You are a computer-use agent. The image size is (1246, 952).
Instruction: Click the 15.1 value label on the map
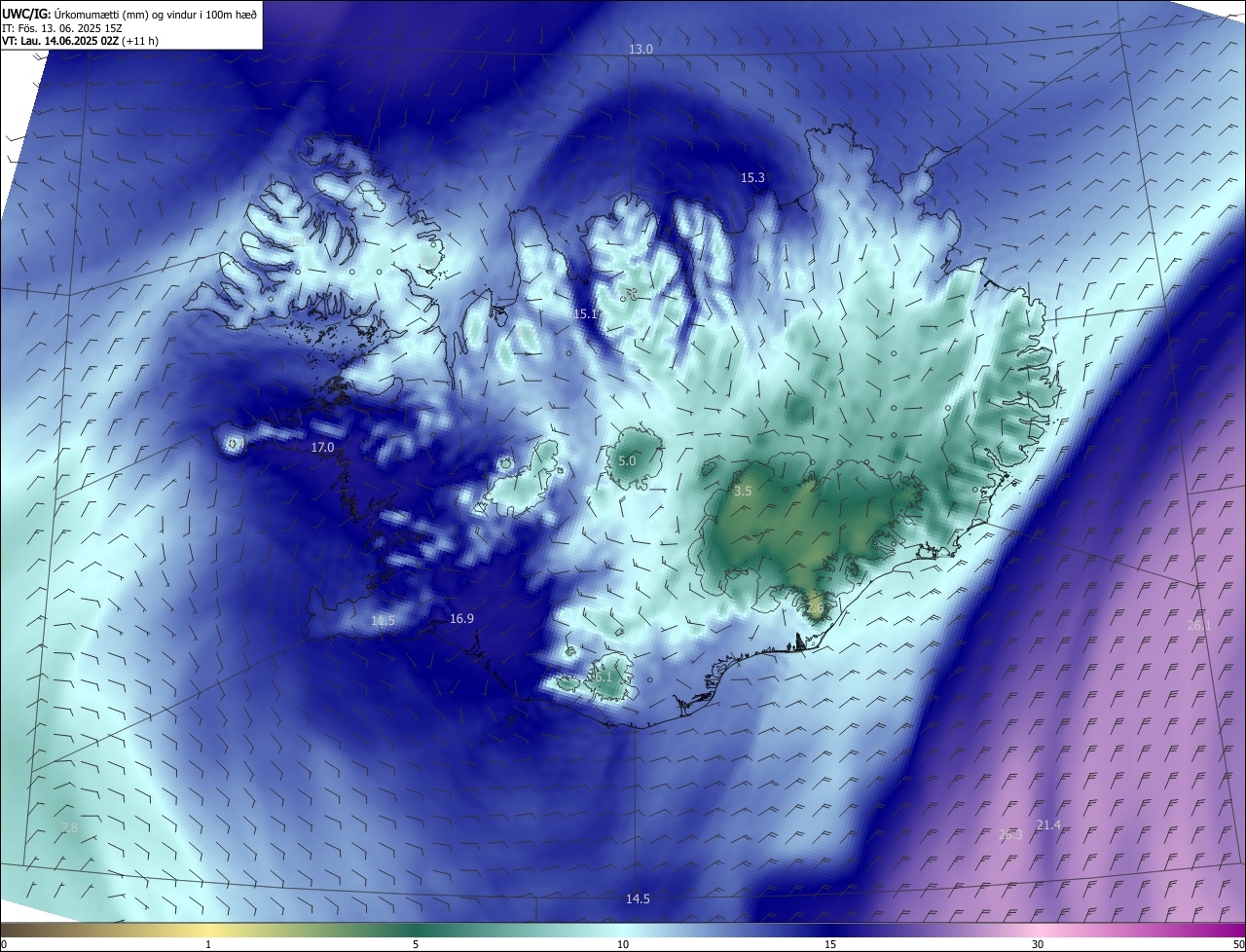click(585, 313)
